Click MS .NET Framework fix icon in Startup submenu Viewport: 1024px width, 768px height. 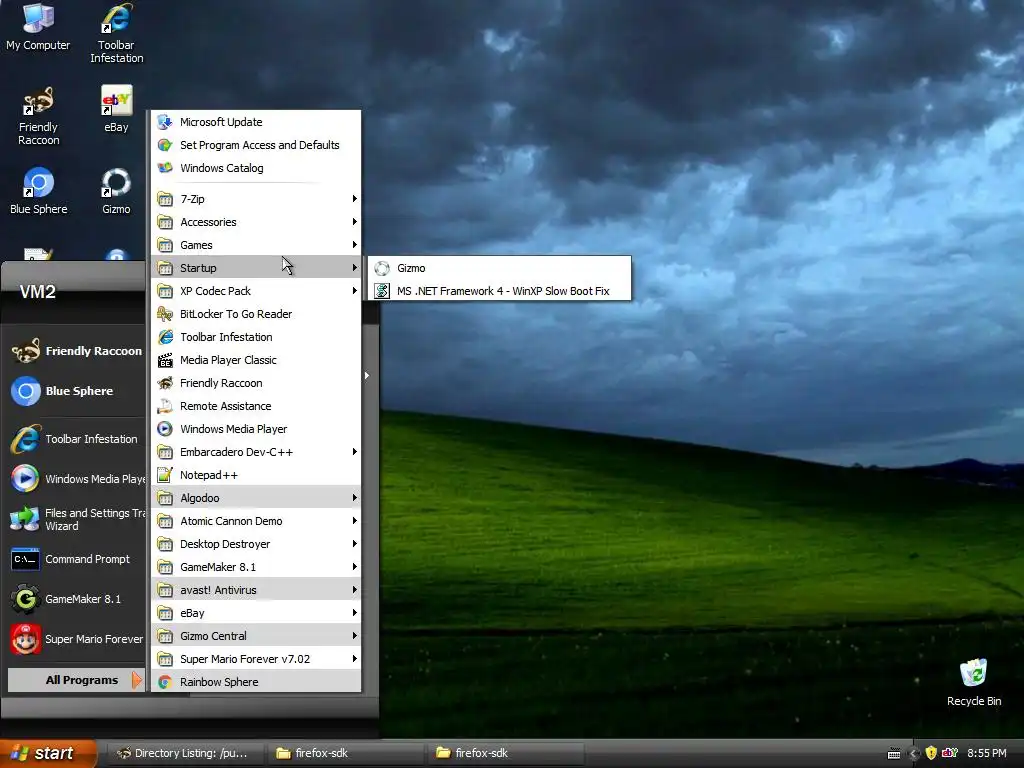382,291
